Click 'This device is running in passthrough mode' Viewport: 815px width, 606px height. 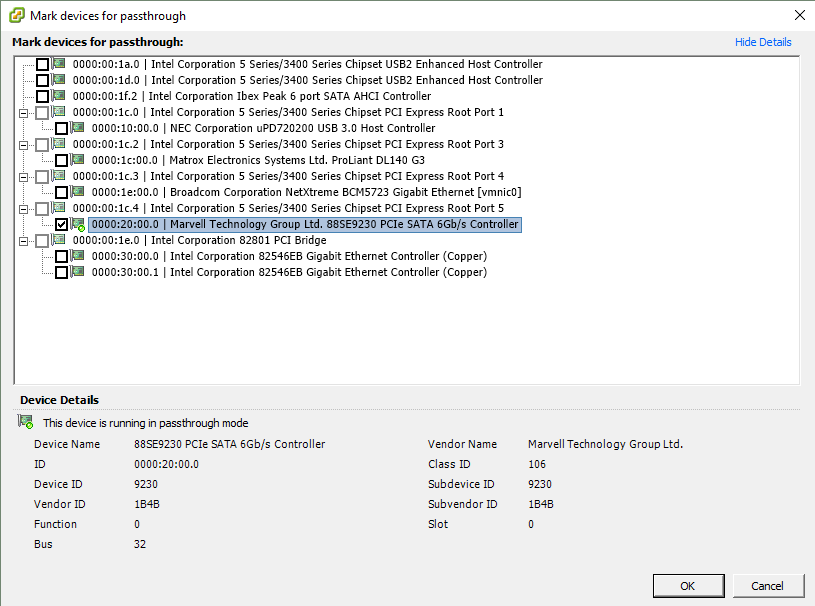pyautogui.click(x=146, y=423)
